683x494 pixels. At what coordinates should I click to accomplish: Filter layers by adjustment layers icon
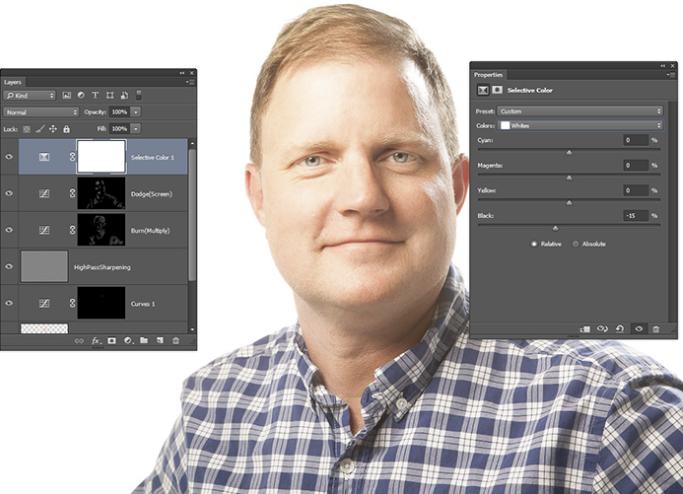point(81,95)
